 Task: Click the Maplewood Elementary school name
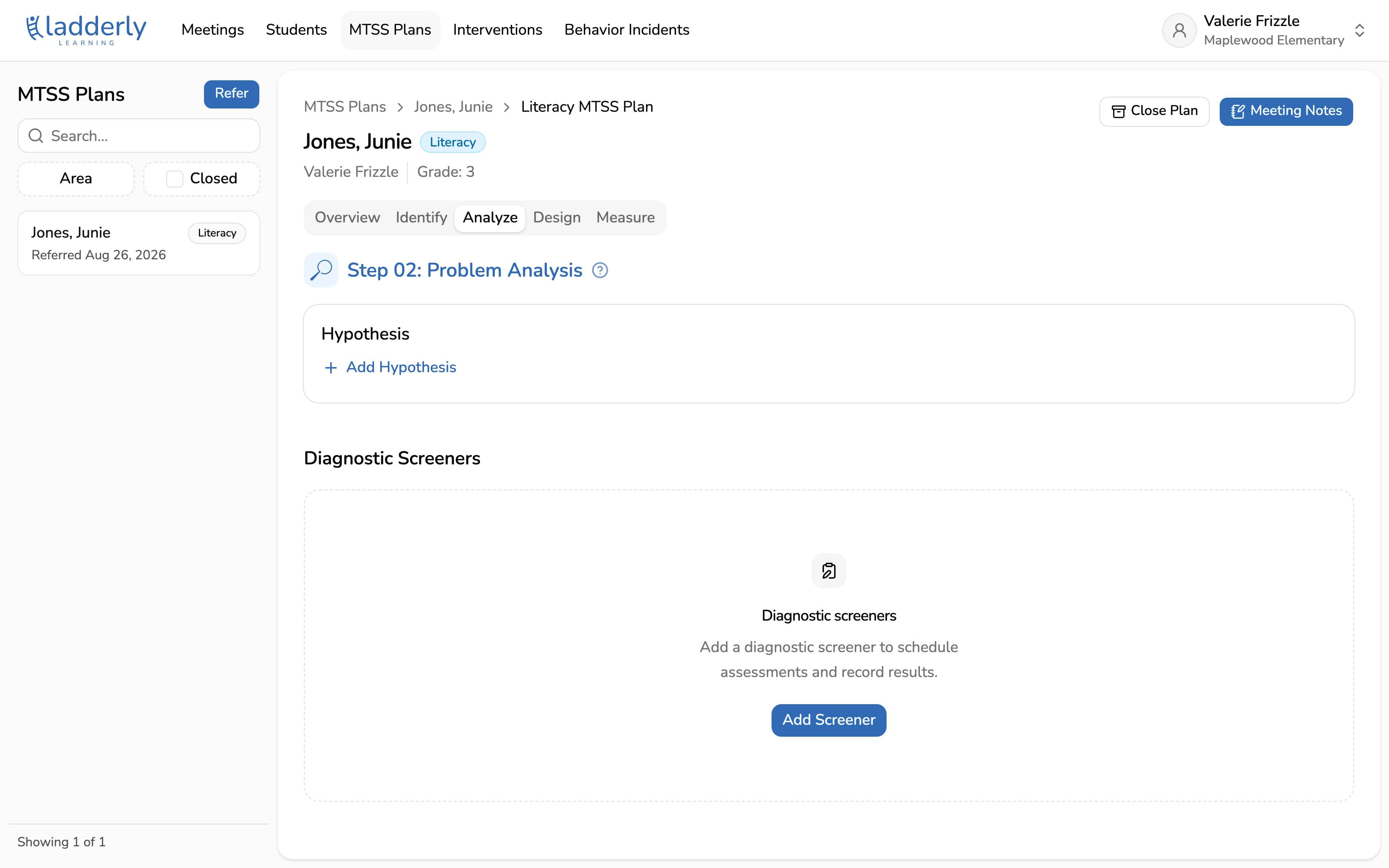coord(1274,40)
